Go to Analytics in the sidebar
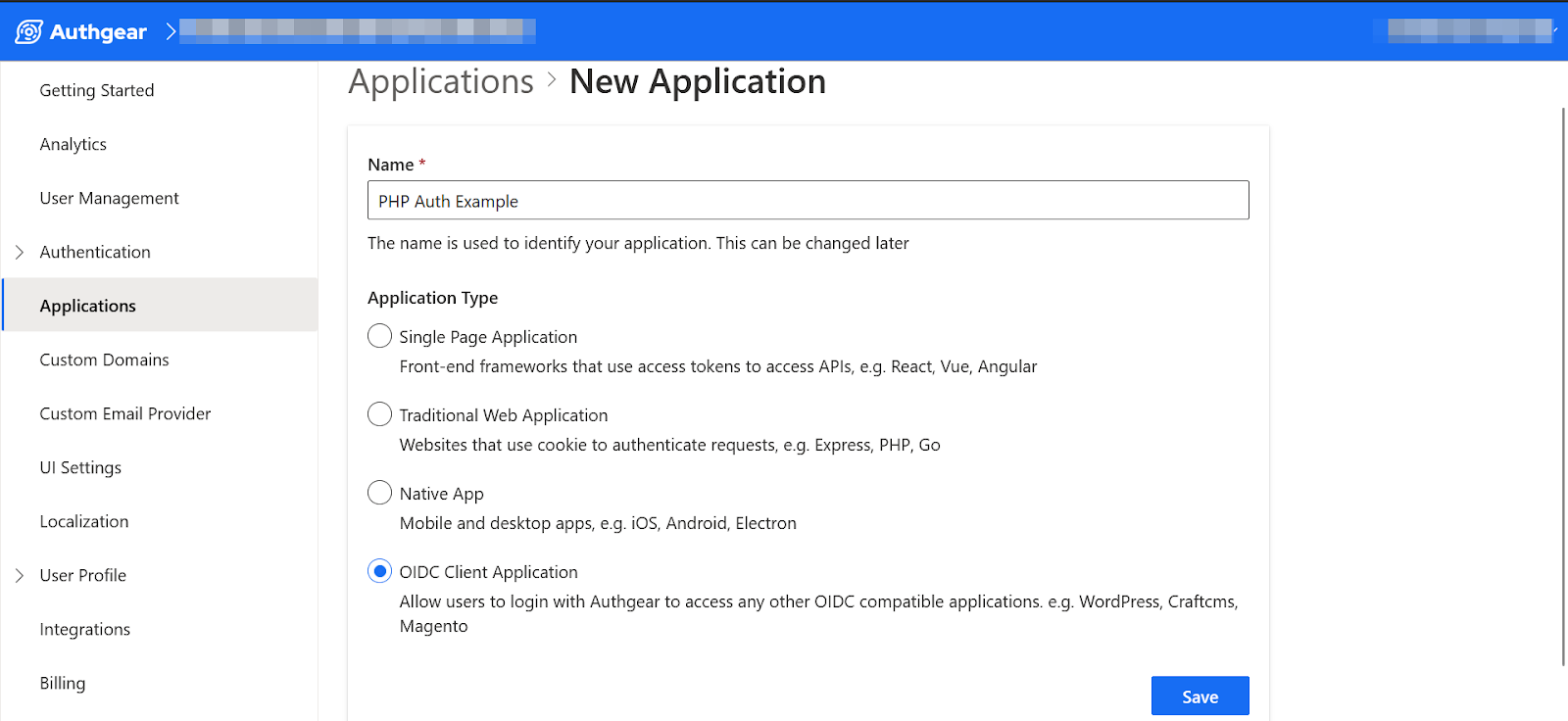Image resolution: width=1568 pixels, height=721 pixels. [73, 144]
